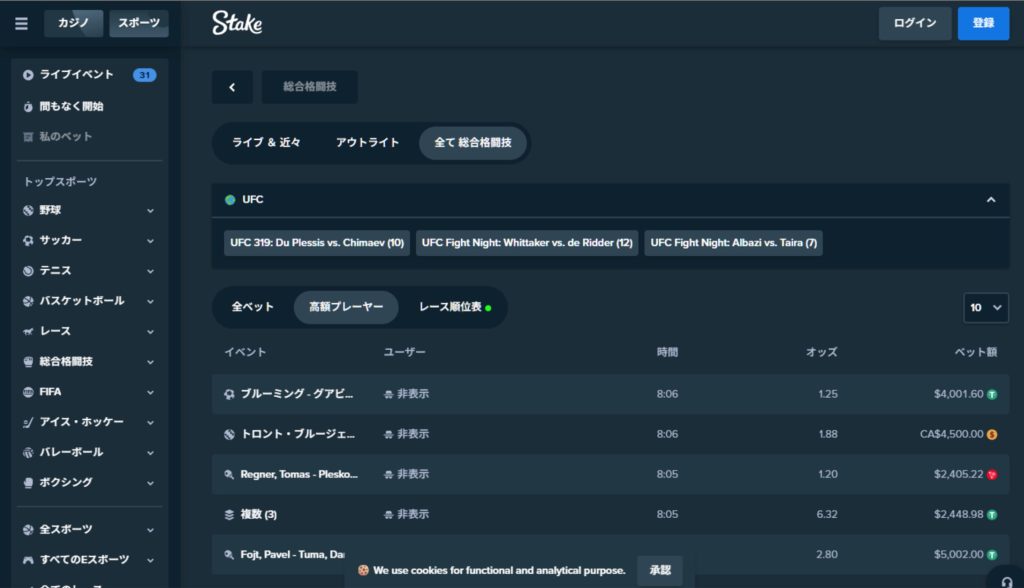The height and width of the screenshot is (588, 1024).
Task: Open UFC Fight Night: Albazi vs. Taira
Action: (733, 243)
